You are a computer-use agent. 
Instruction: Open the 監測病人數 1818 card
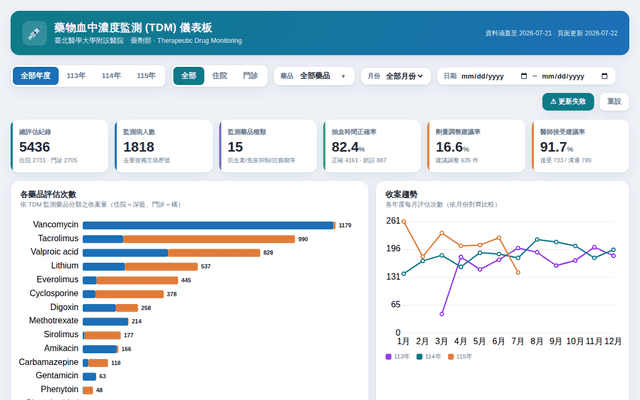(x=164, y=146)
